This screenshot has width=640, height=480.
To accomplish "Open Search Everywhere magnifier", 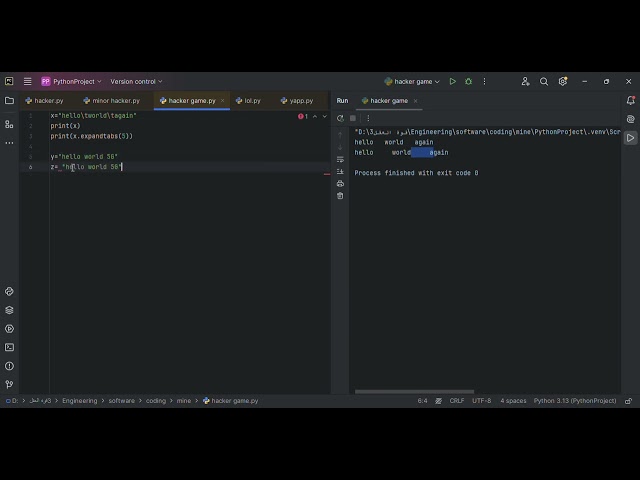I will point(544,82).
